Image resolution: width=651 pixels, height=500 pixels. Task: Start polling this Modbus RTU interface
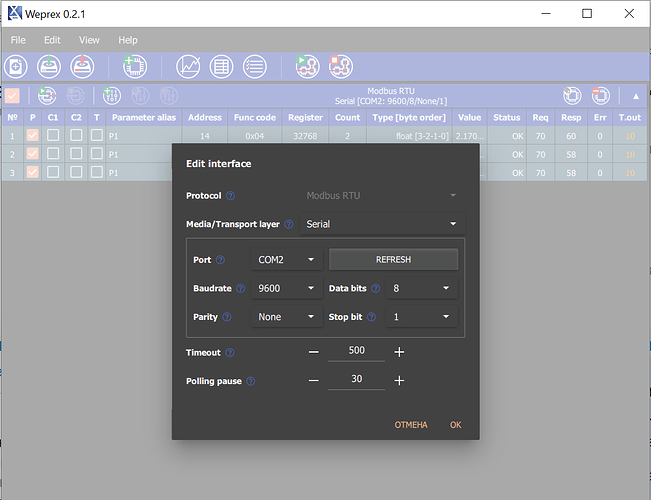47,96
